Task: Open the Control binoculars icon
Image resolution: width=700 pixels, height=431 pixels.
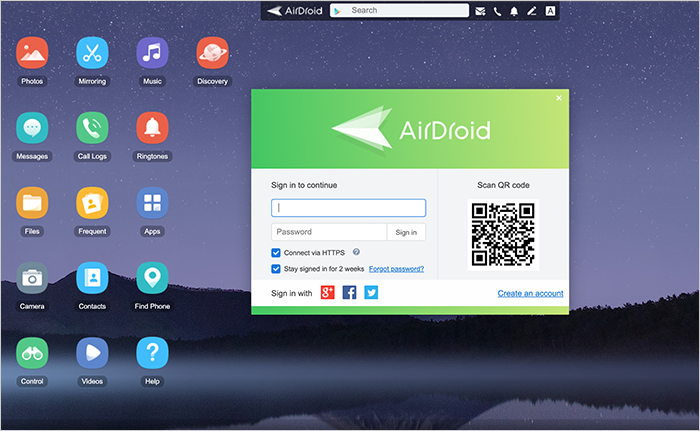Action: click(32, 353)
